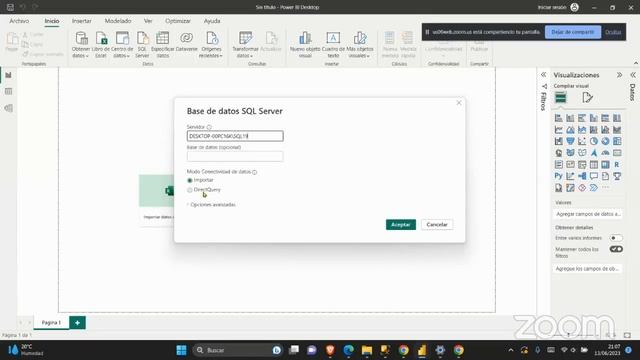Click the Dataverse ribbon icon

[x=187, y=42]
